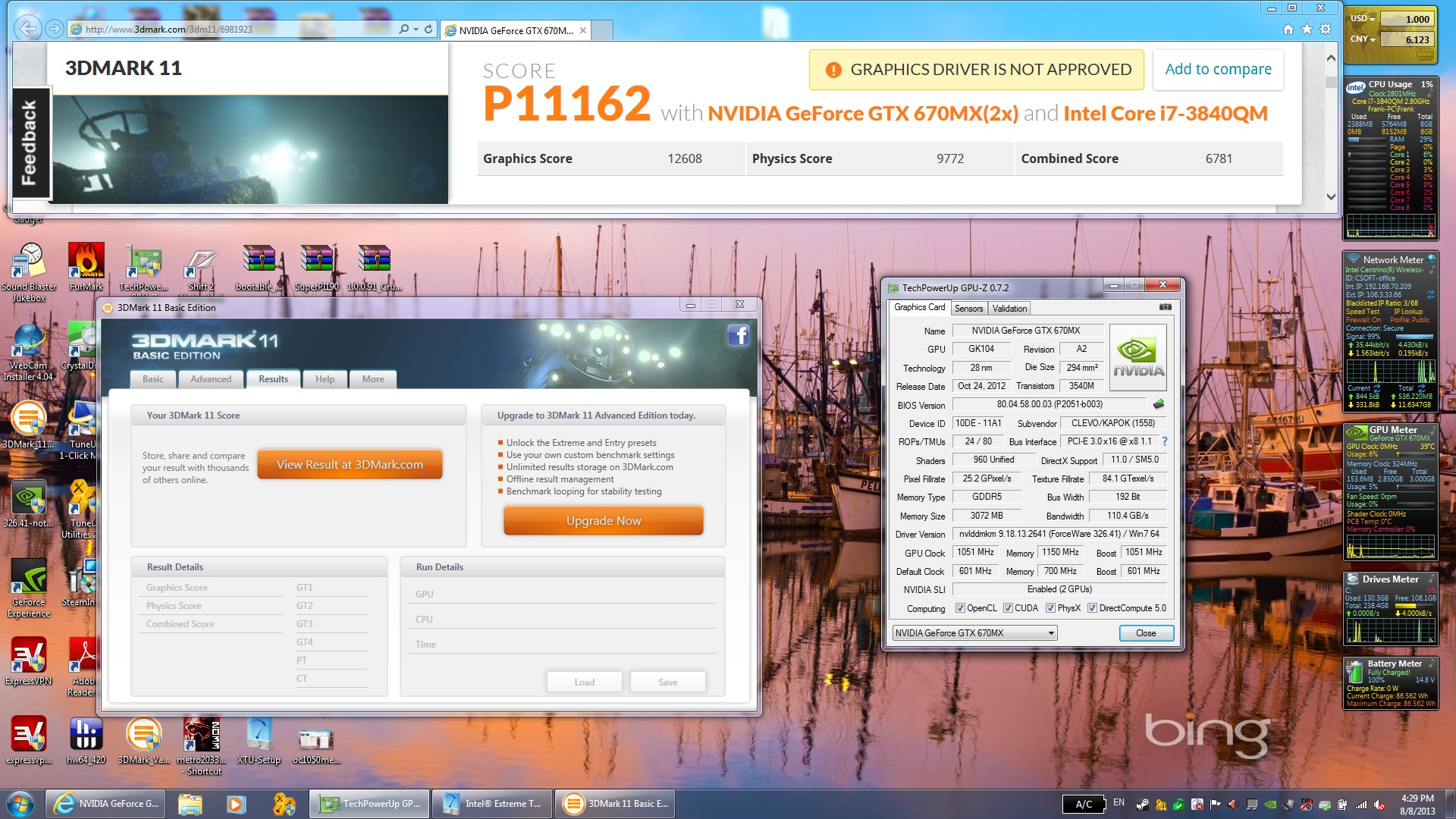
Task: Open the TechPowerUp GPU-Z desktop shortcut
Action: click(143, 267)
